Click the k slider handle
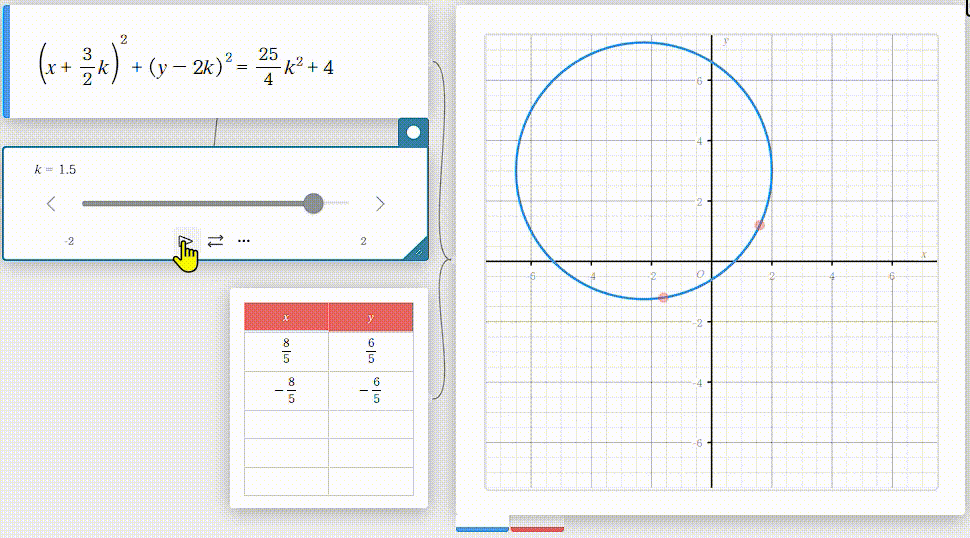This screenshot has width=970, height=538. click(313, 204)
